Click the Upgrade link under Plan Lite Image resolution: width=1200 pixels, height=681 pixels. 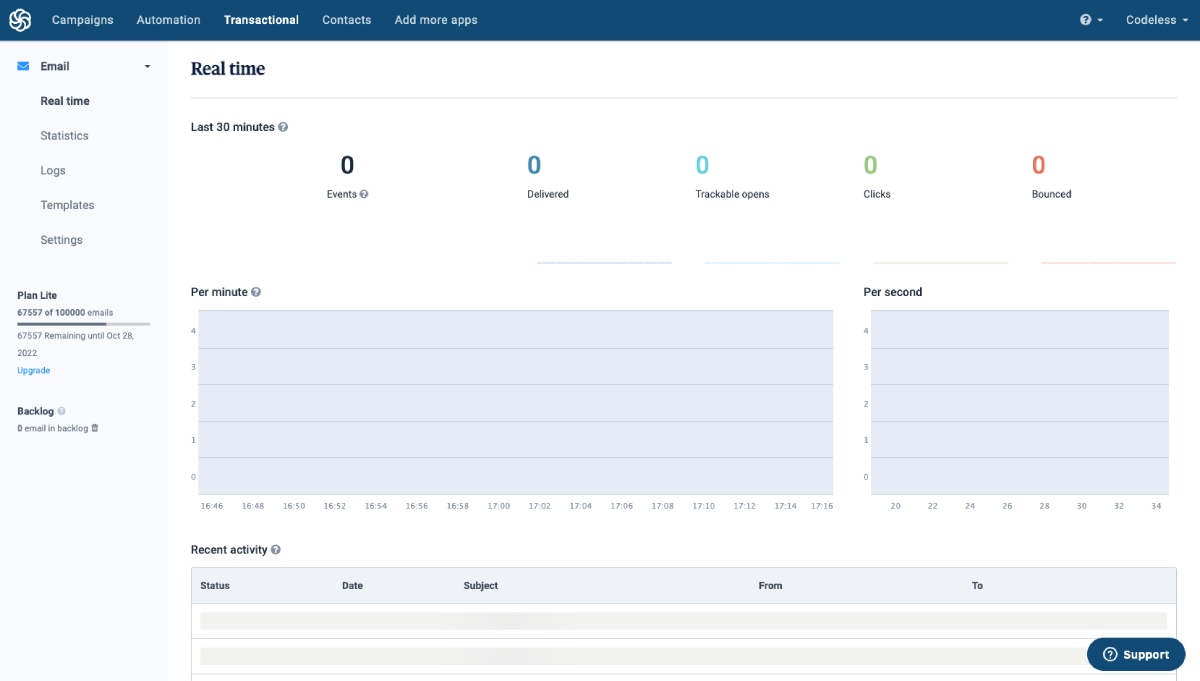pyautogui.click(x=33, y=370)
